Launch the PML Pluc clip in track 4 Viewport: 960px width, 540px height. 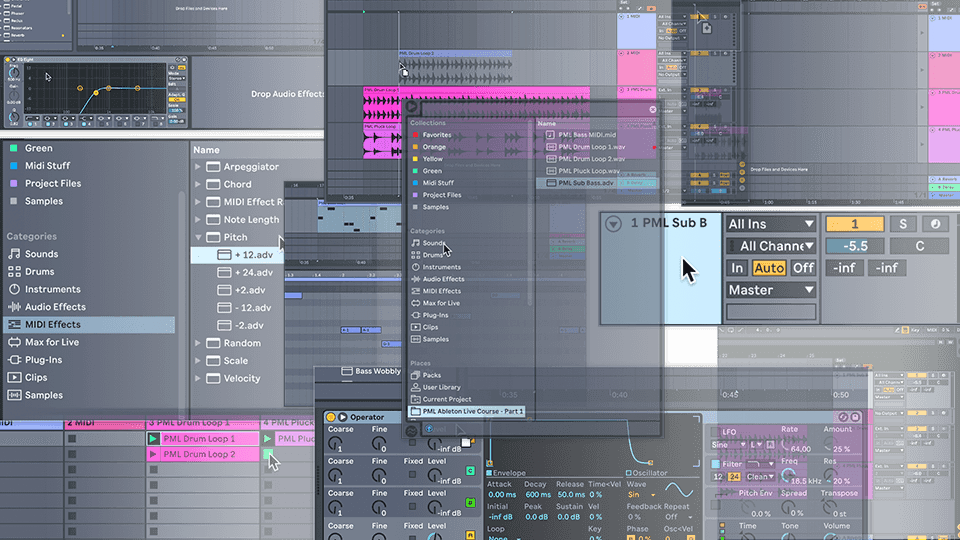coord(268,438)
